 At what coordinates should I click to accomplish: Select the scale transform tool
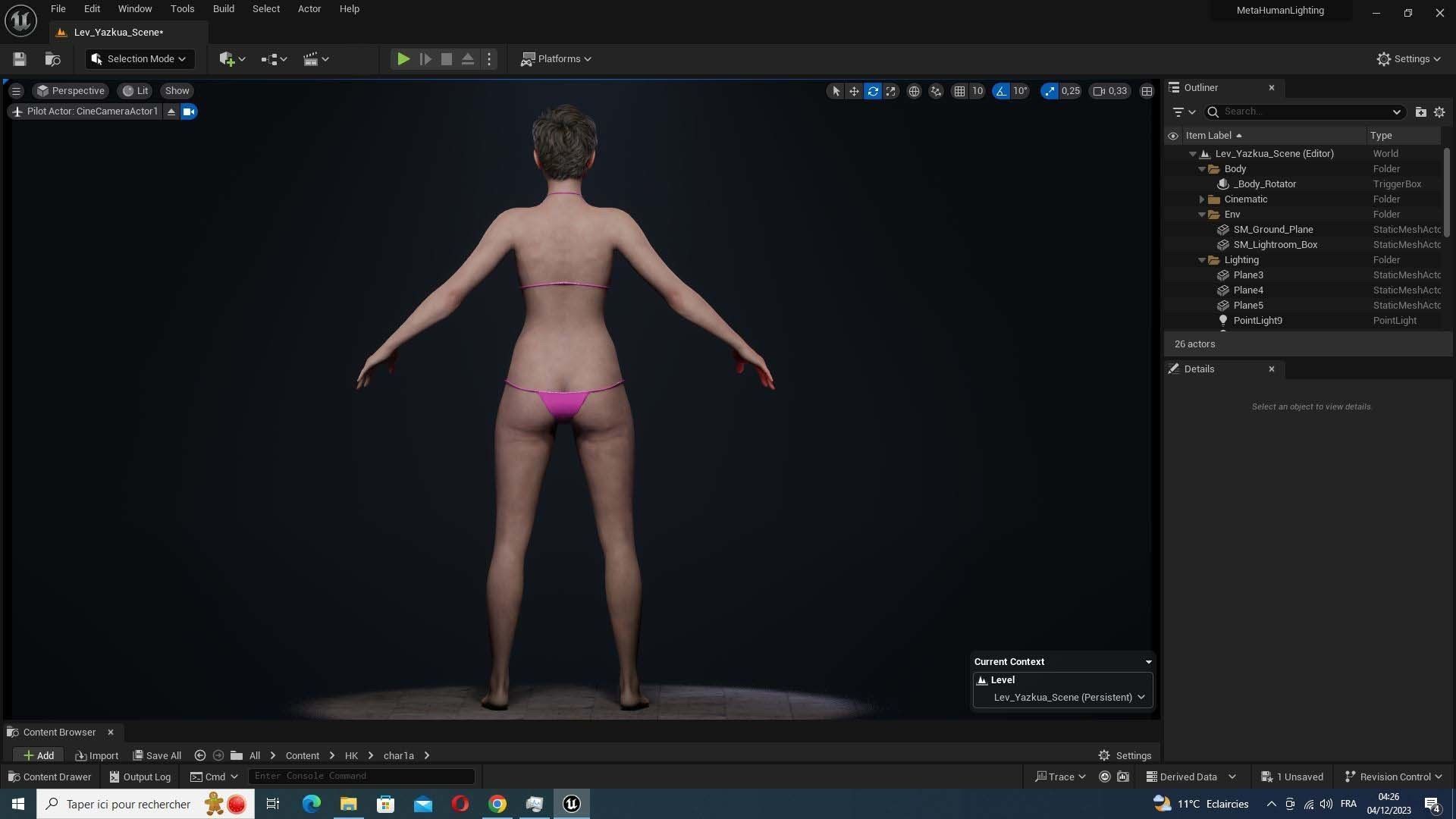pyautogui.click(x=891, y=91)
